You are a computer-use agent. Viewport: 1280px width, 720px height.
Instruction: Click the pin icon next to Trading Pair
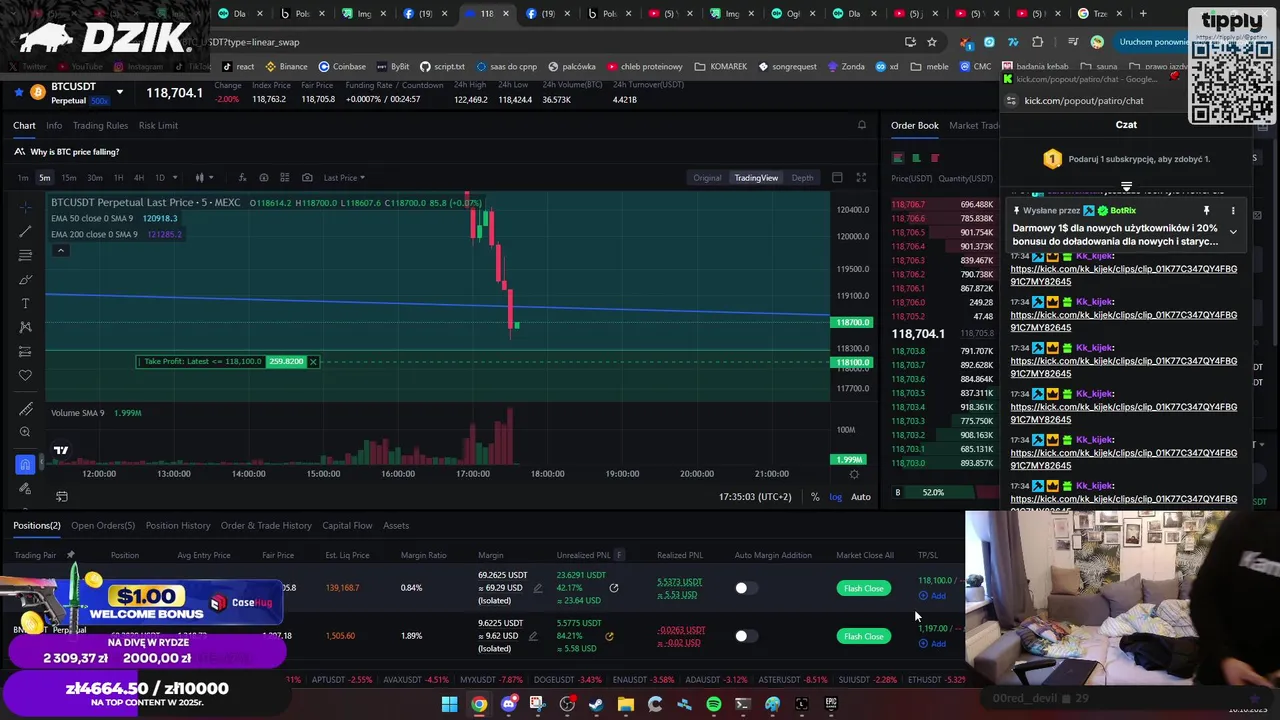[x=70, y=555]
